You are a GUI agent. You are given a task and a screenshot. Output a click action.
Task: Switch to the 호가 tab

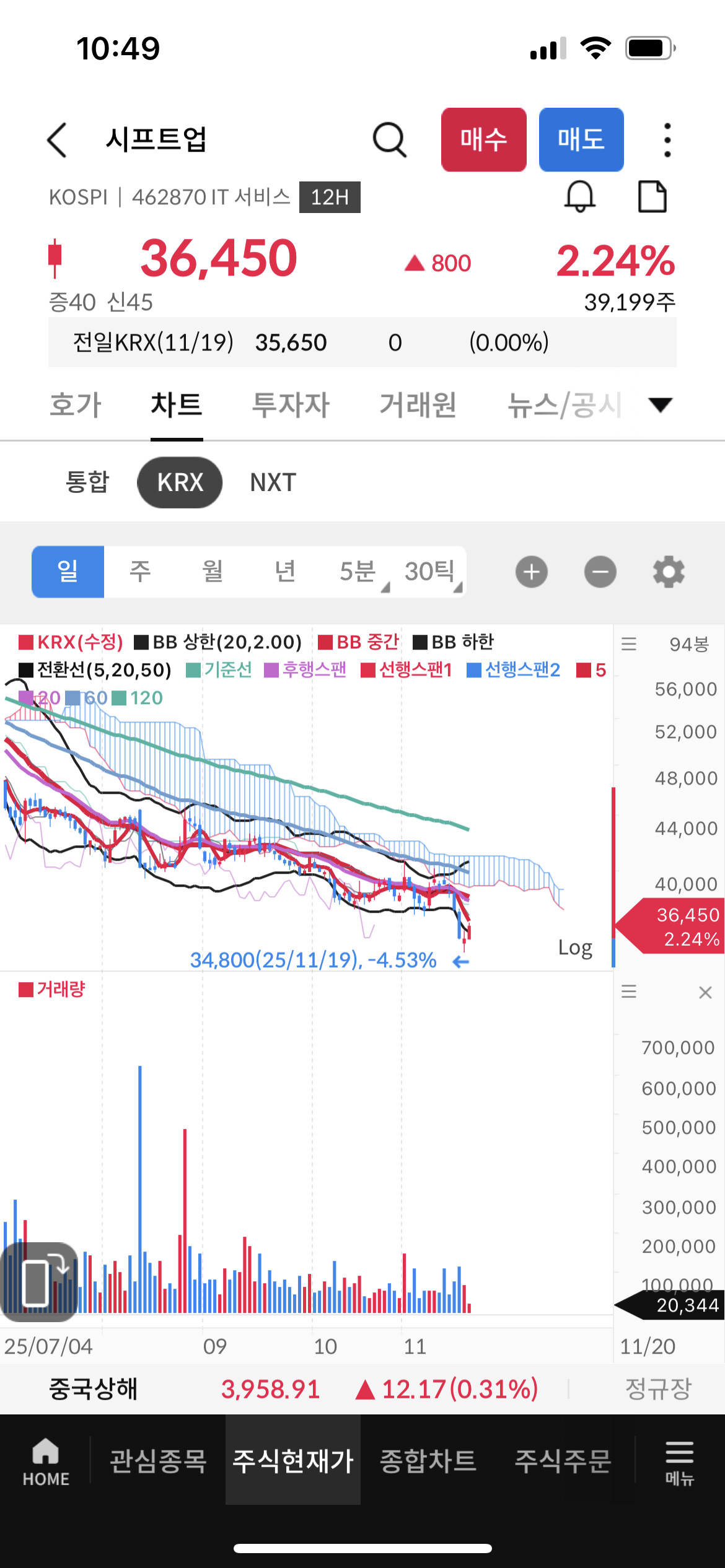(x=76, y=405)
